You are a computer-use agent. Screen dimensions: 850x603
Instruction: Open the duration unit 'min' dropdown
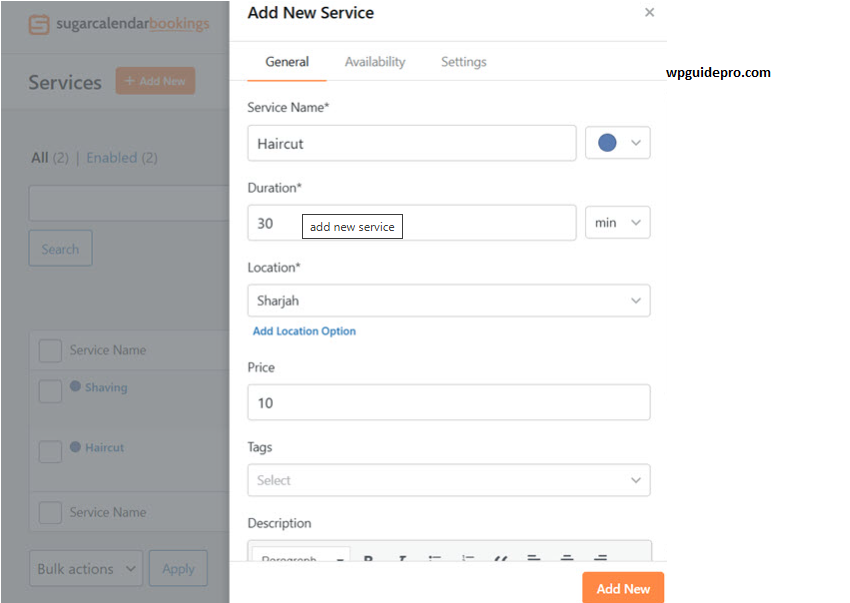tap(617, 223)
